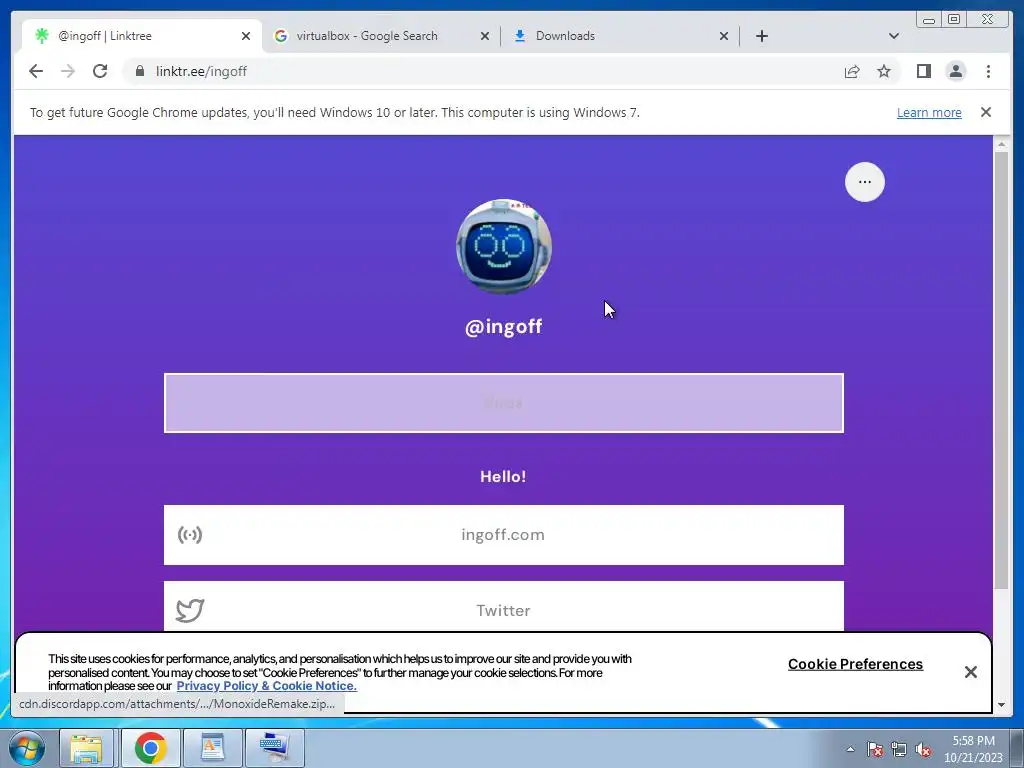Close the Downloads tab
1024x768 pixels.
[724, 36]
